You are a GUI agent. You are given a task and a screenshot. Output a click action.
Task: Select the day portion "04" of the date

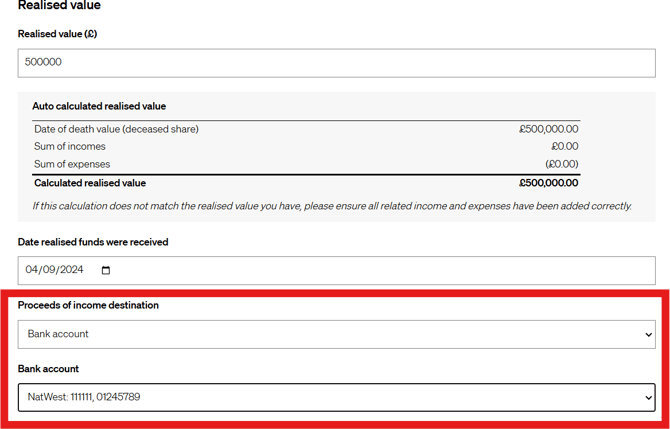pyautogui.click(x=32, y=270)
